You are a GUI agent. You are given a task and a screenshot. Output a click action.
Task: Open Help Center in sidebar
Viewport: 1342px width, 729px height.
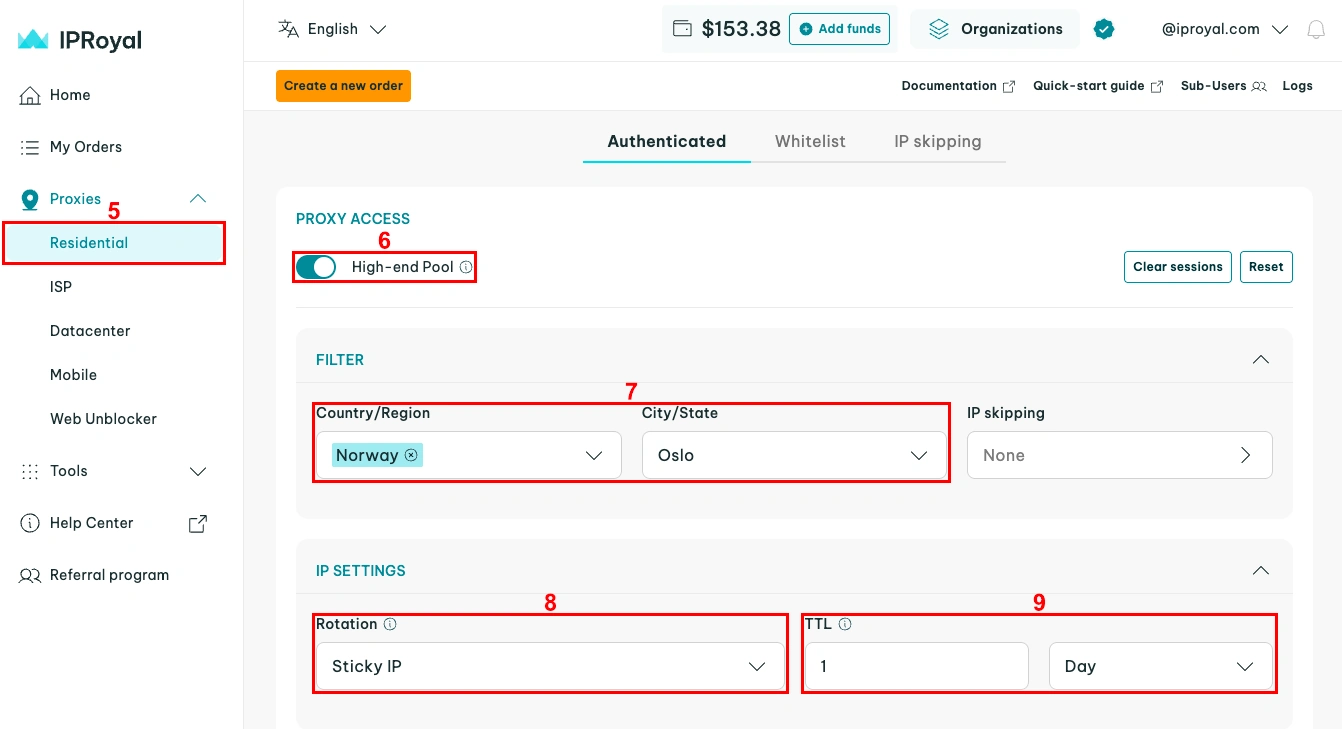(91, 523)
